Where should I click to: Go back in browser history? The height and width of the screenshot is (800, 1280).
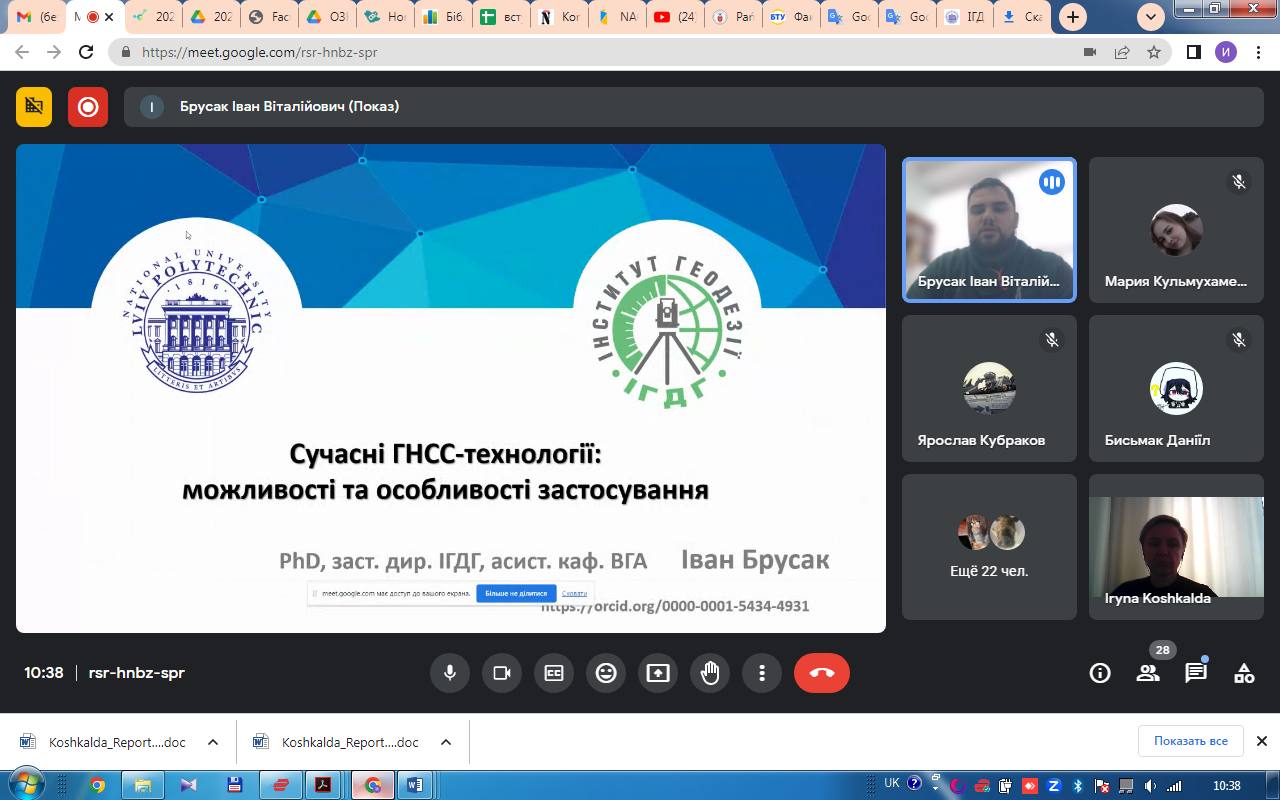coord(22,52)
